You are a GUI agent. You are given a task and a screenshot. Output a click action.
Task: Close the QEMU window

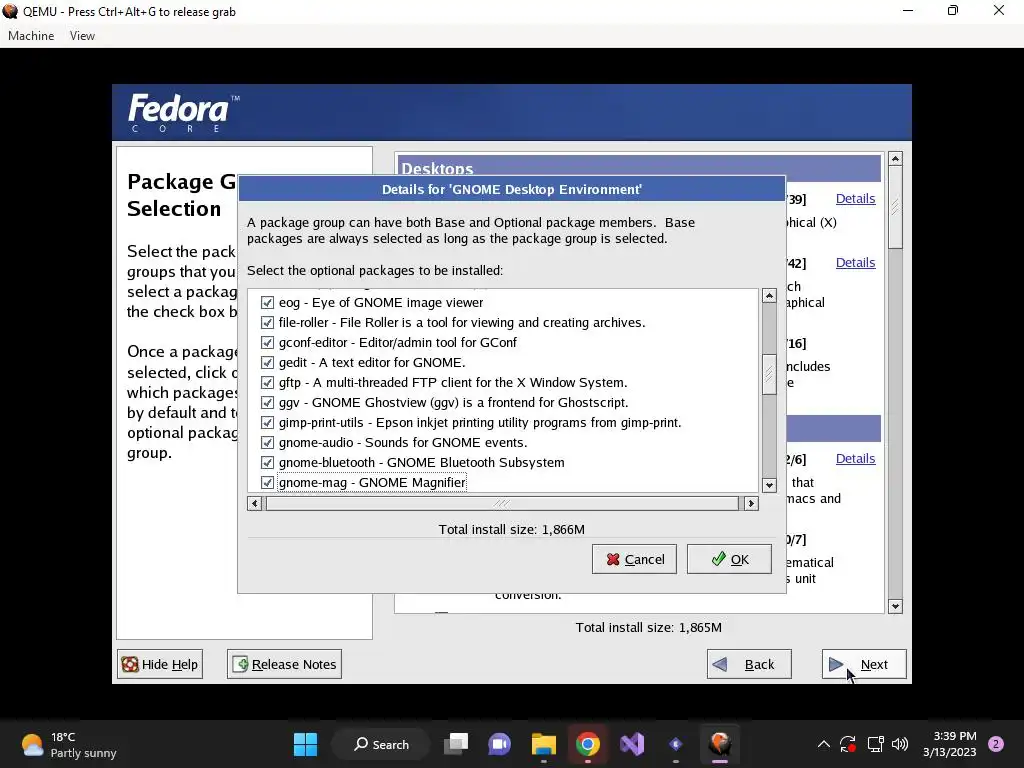[999, 11]
